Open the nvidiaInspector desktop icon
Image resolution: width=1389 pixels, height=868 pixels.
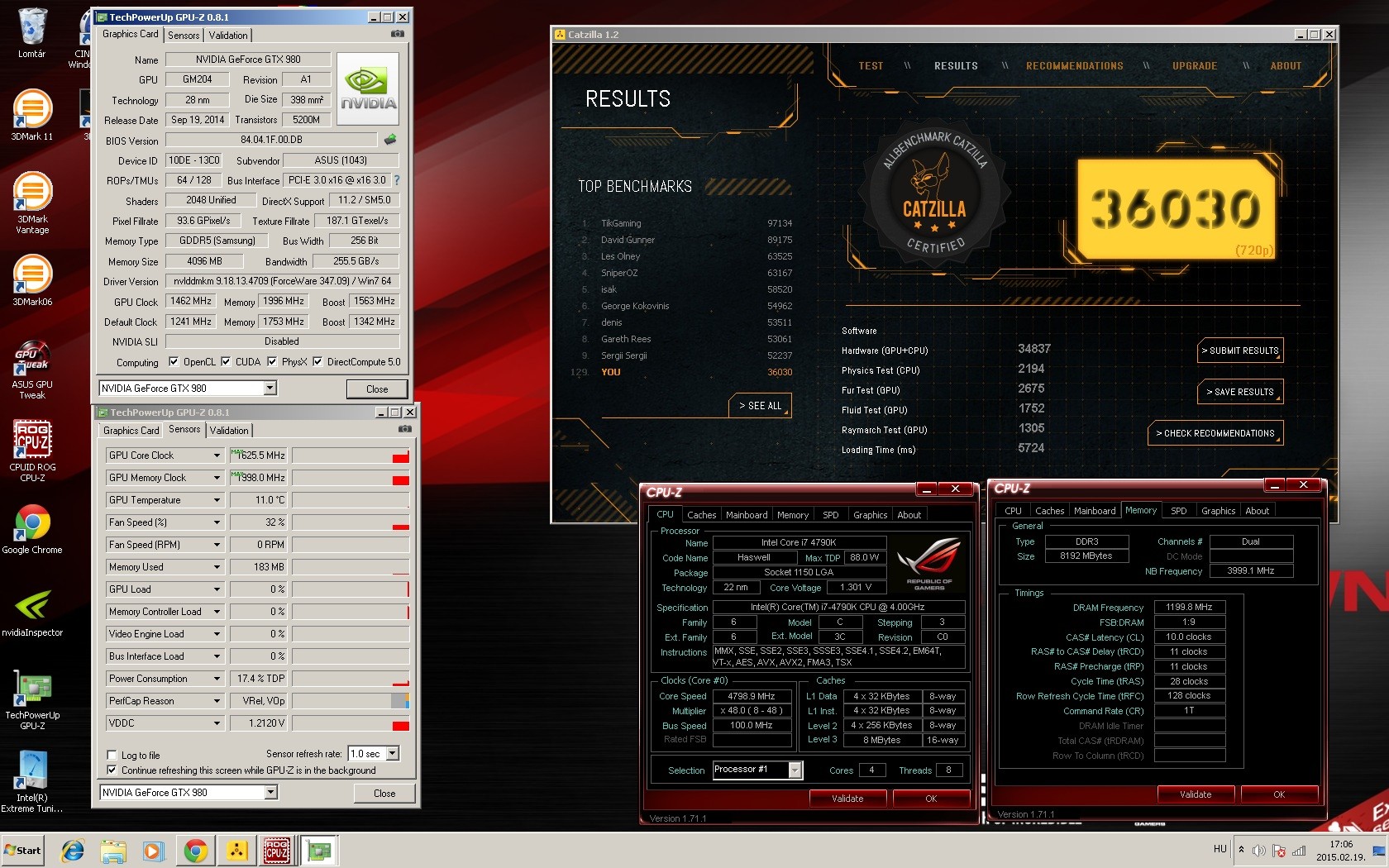(32, 612)
